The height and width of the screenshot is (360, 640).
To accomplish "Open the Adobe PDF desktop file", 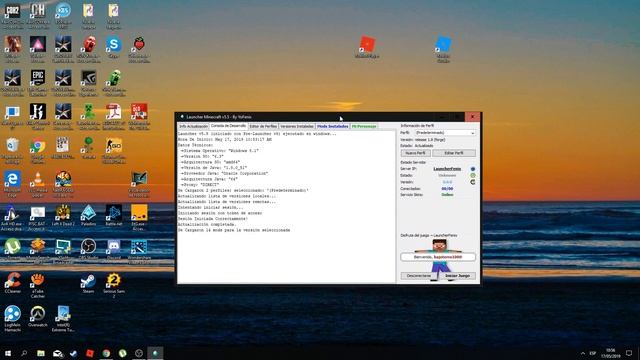I will (x=113, y=117).
